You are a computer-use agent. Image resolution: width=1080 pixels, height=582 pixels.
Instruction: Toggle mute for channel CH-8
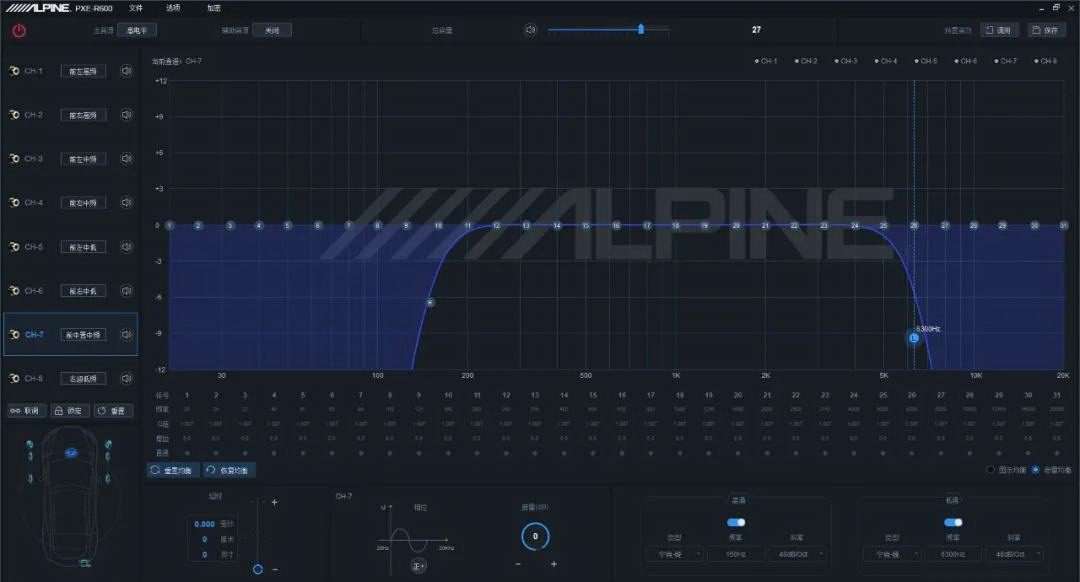[126, 378]
